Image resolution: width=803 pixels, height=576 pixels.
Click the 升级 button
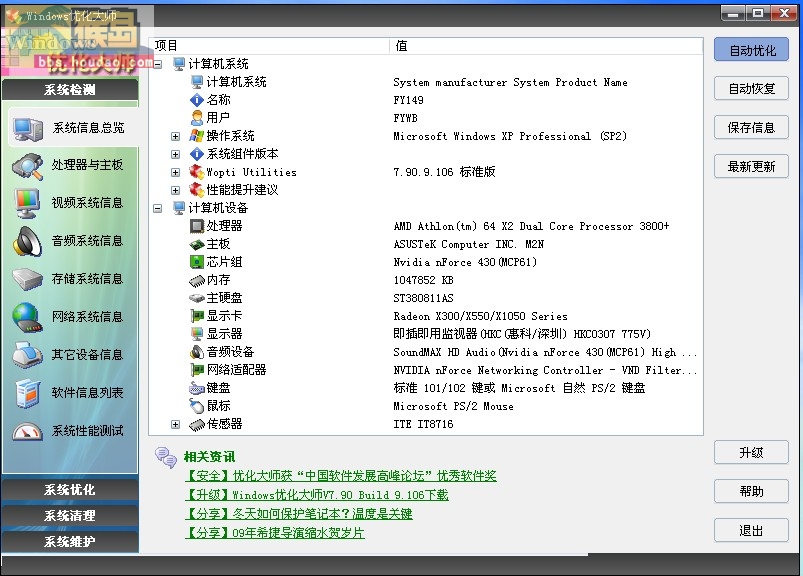point(751,453)
